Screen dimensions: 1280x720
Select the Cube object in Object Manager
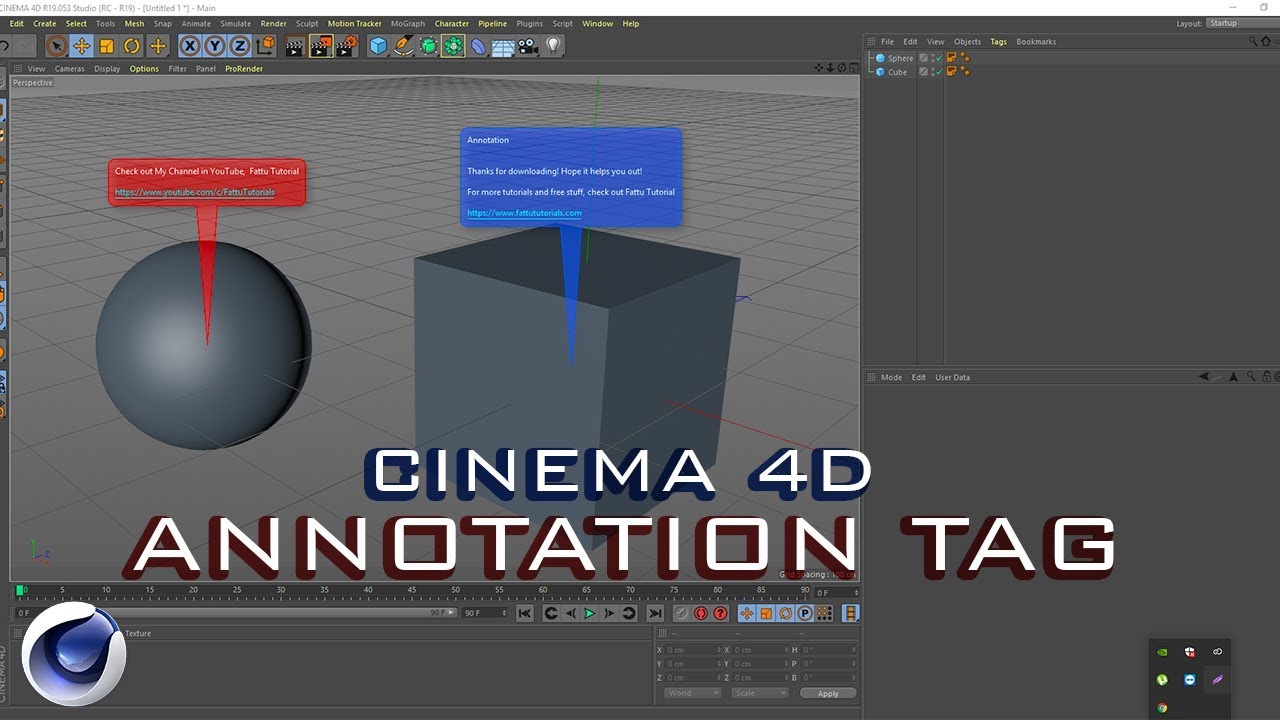(x=897, y=72)
